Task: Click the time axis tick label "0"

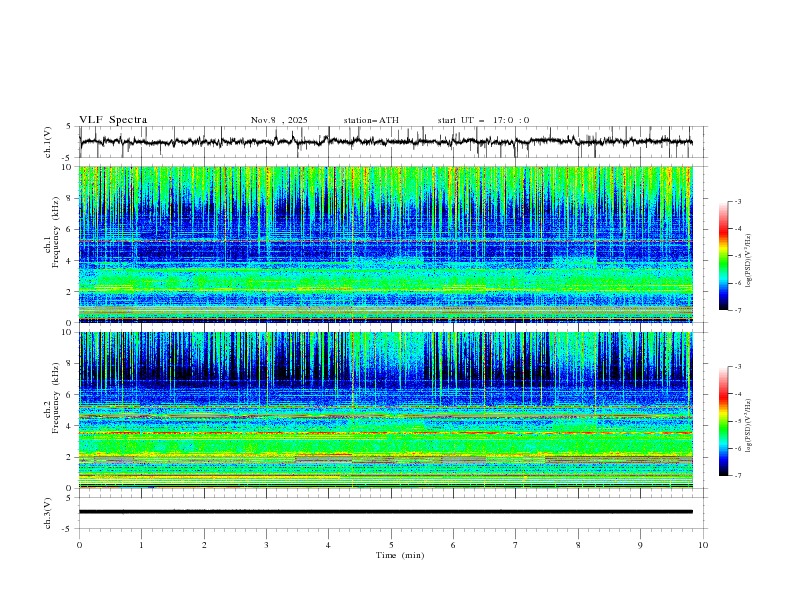Action: [79, 545]
